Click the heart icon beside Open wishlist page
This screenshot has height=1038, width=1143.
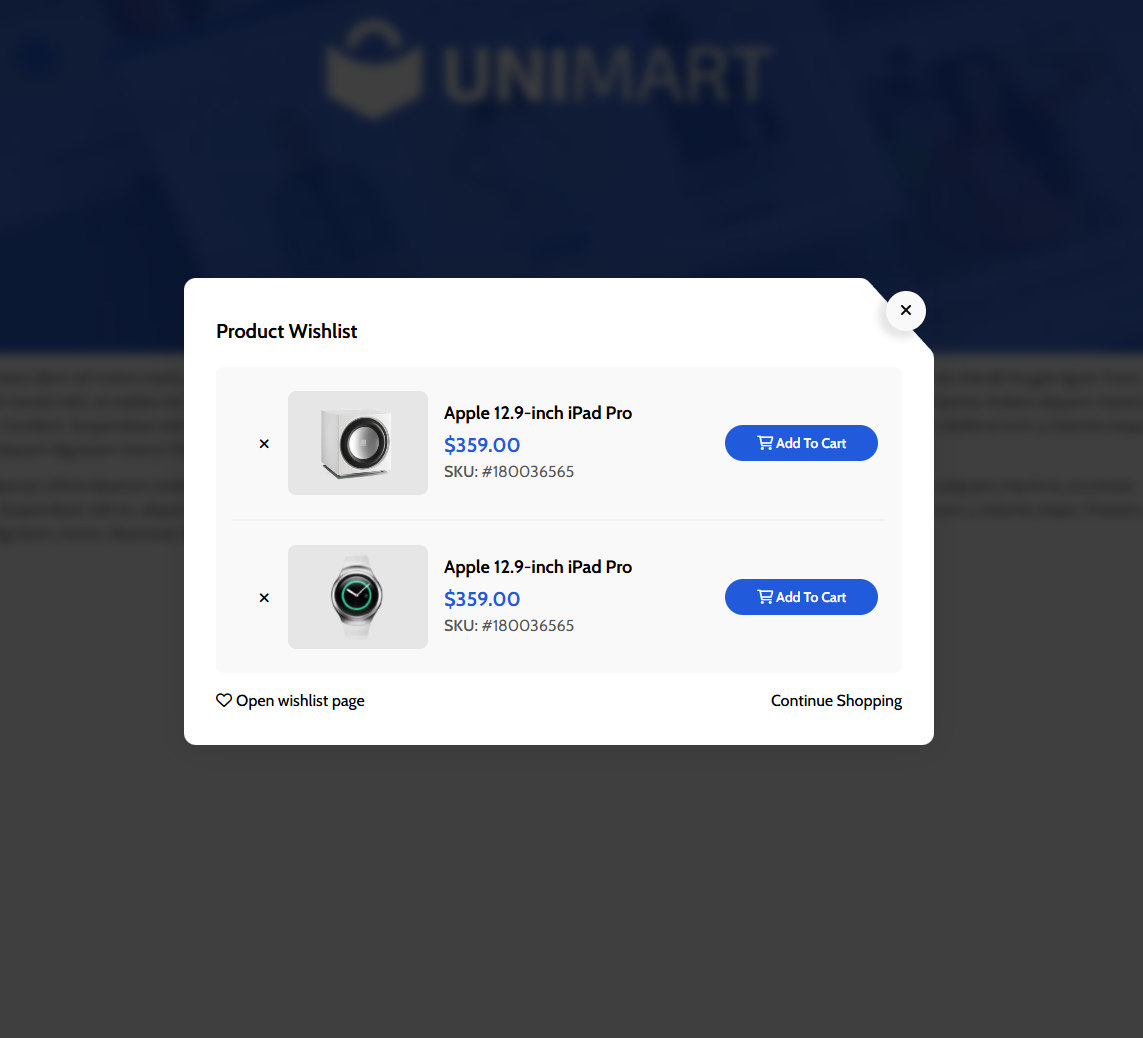pyautogui.click(x=224, y=700)
